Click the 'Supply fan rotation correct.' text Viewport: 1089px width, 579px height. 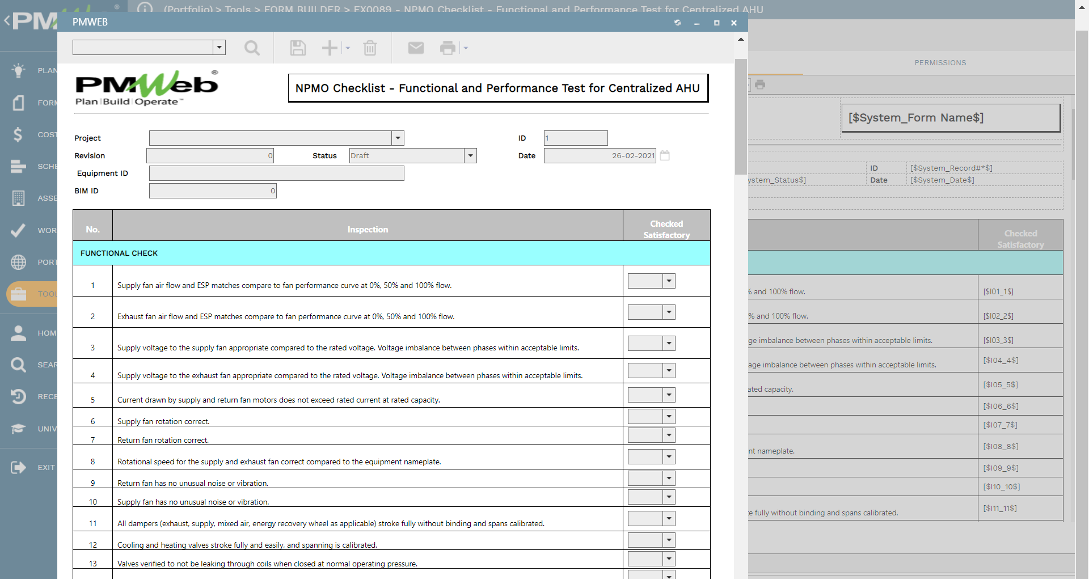[x=163, y=421]
